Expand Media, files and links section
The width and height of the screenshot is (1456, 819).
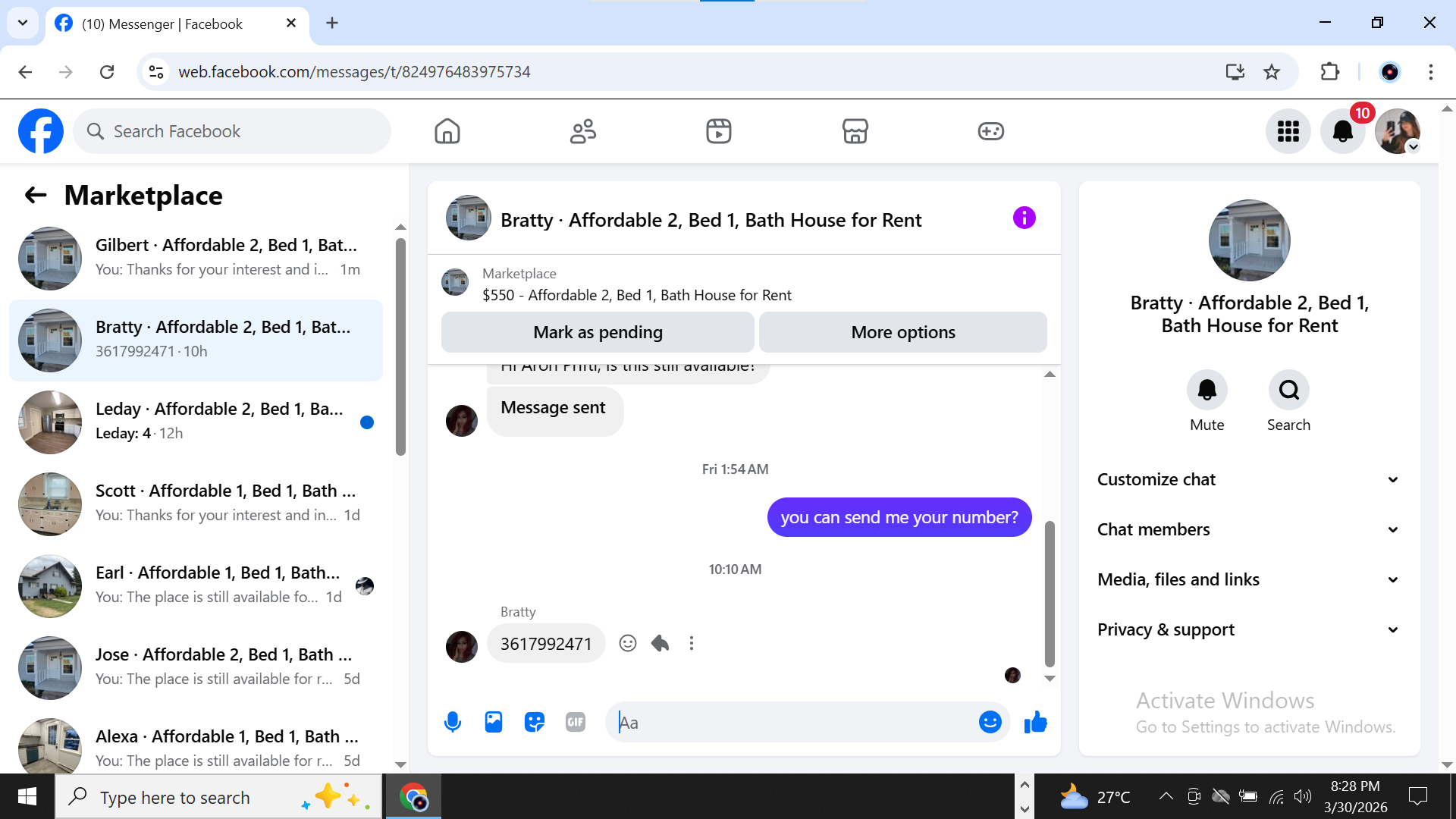[1247, 579]
